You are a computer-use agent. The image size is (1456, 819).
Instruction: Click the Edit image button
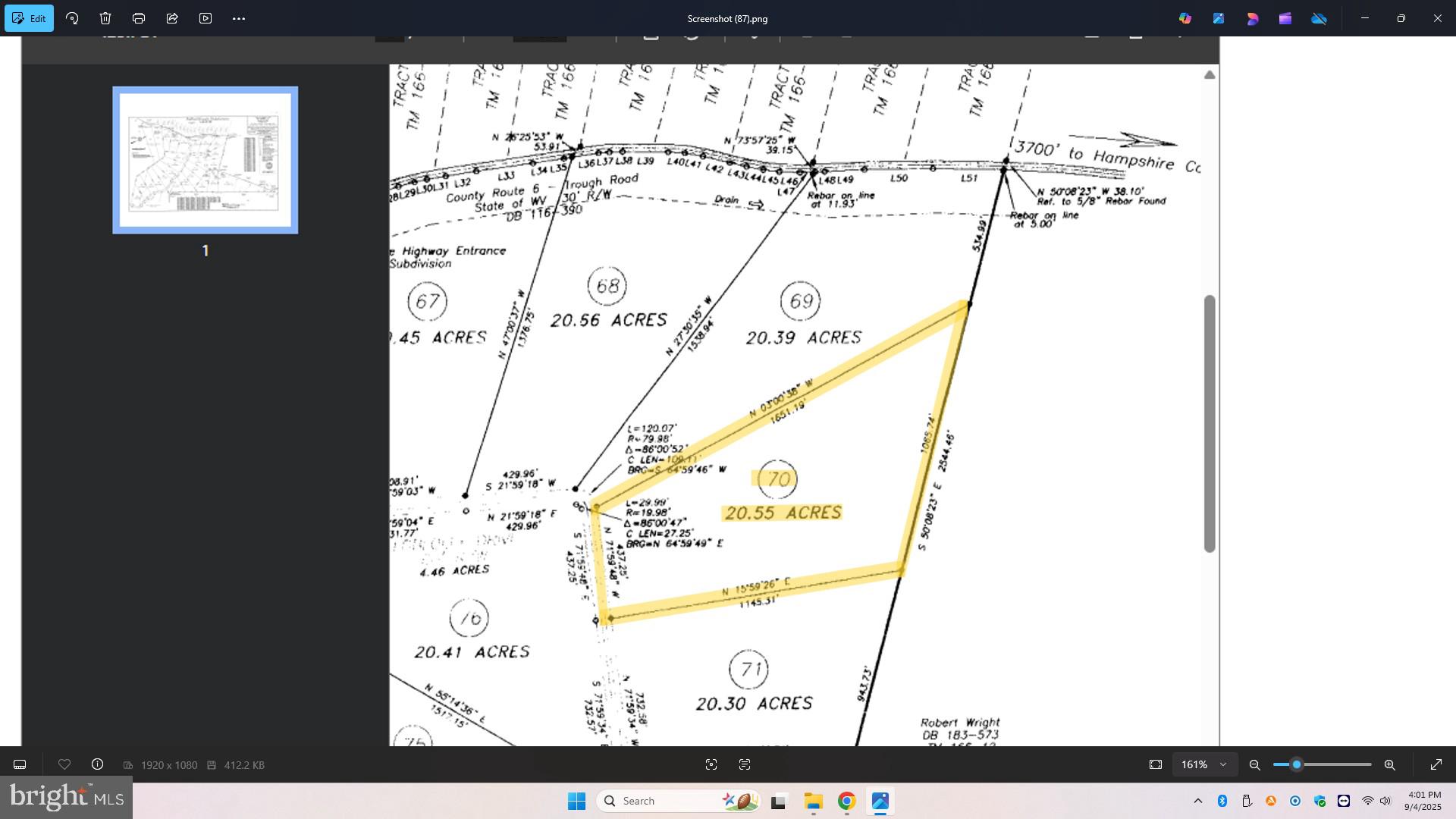[29, 18]
